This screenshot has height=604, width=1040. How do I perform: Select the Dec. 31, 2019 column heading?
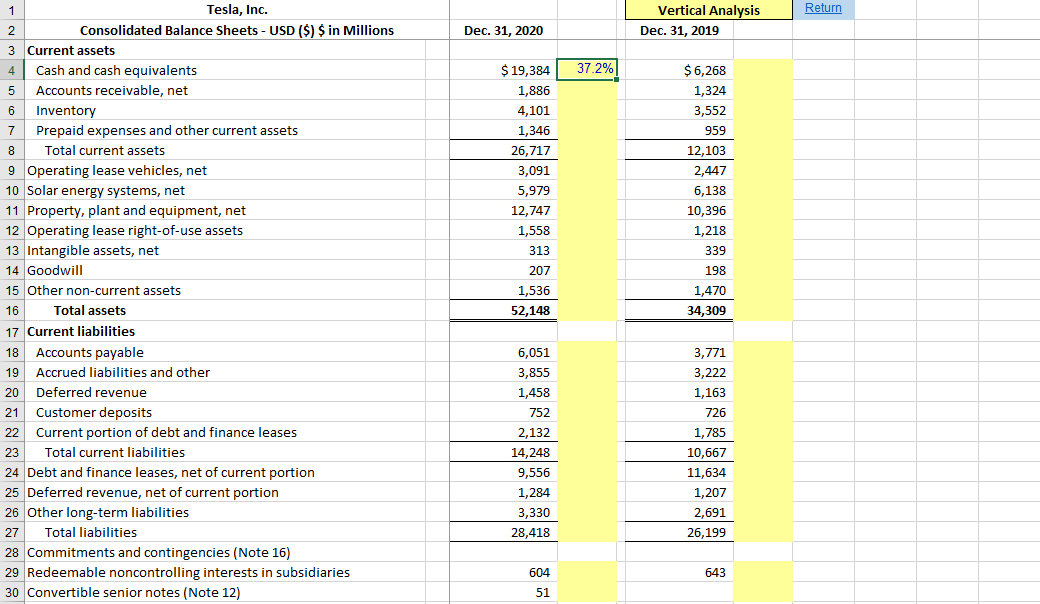tap(679, 30)
